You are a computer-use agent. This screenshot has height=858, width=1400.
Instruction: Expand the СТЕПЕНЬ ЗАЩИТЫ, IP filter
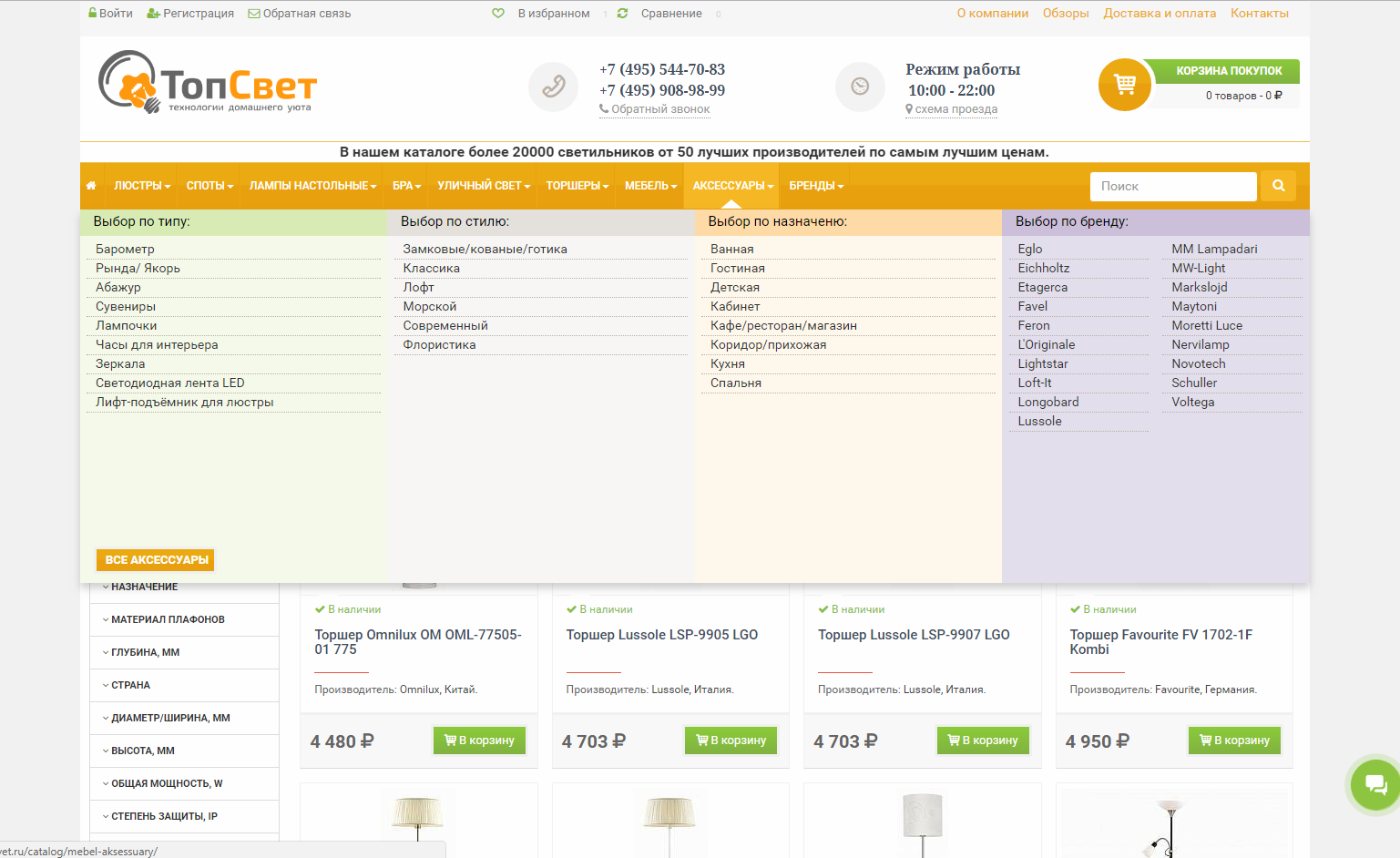click(184, 816)
